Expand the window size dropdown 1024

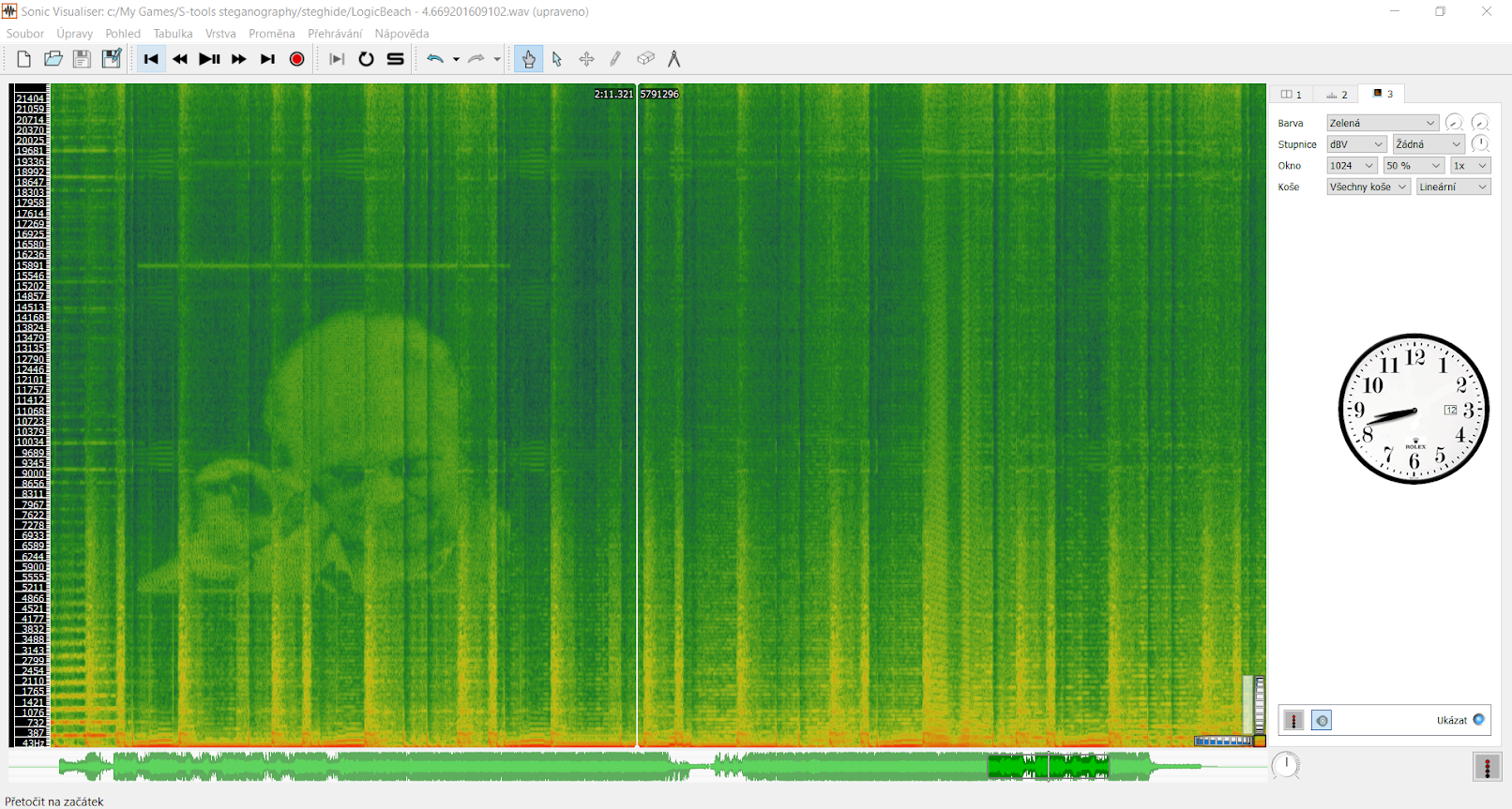tap(1352, 165)
